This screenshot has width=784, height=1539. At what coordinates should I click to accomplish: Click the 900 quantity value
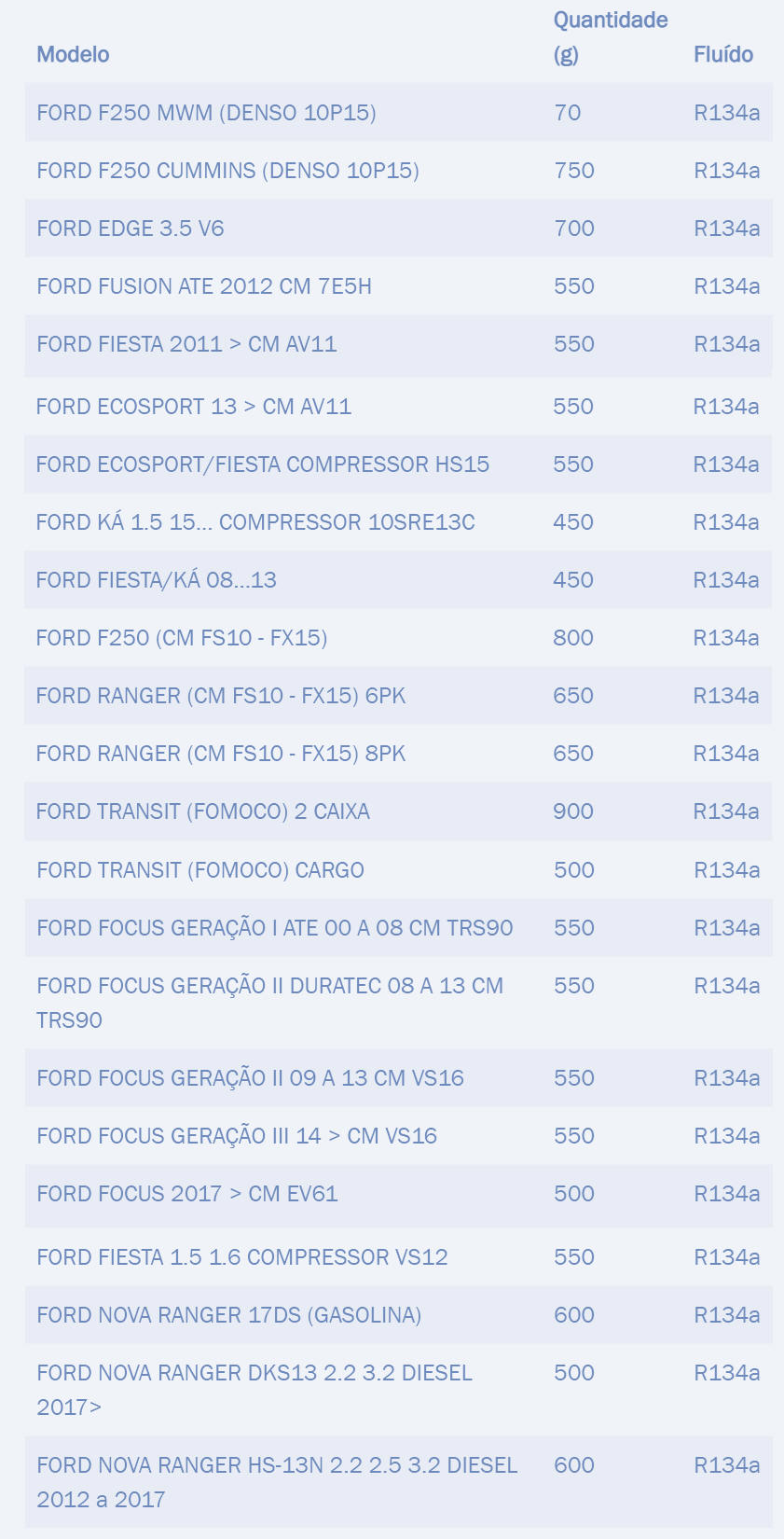pyautogui.click(x=572, y=811)
